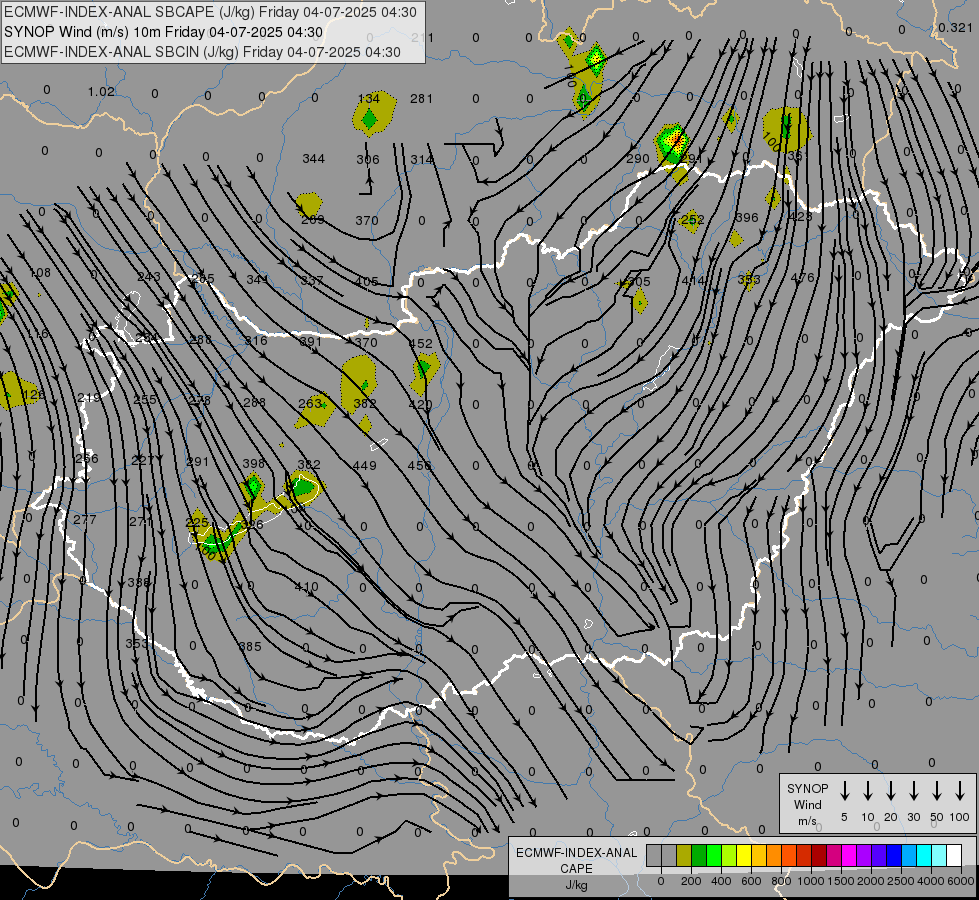The image size is (979, 900).
Task: Pick the deep blue CAPE legend swatch
Action: pos(893,855)
